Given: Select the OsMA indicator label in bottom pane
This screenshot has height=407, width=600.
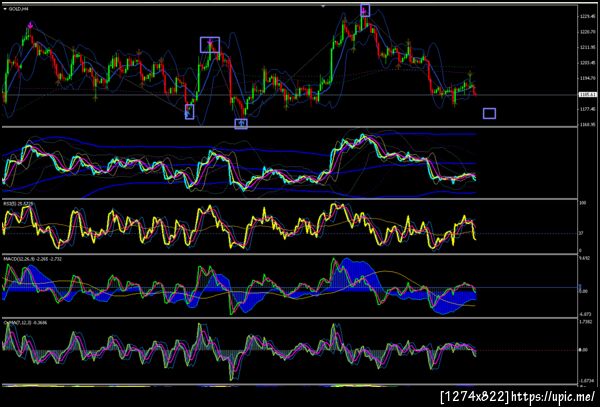Looking at the screenshot, I should [25, 322].
